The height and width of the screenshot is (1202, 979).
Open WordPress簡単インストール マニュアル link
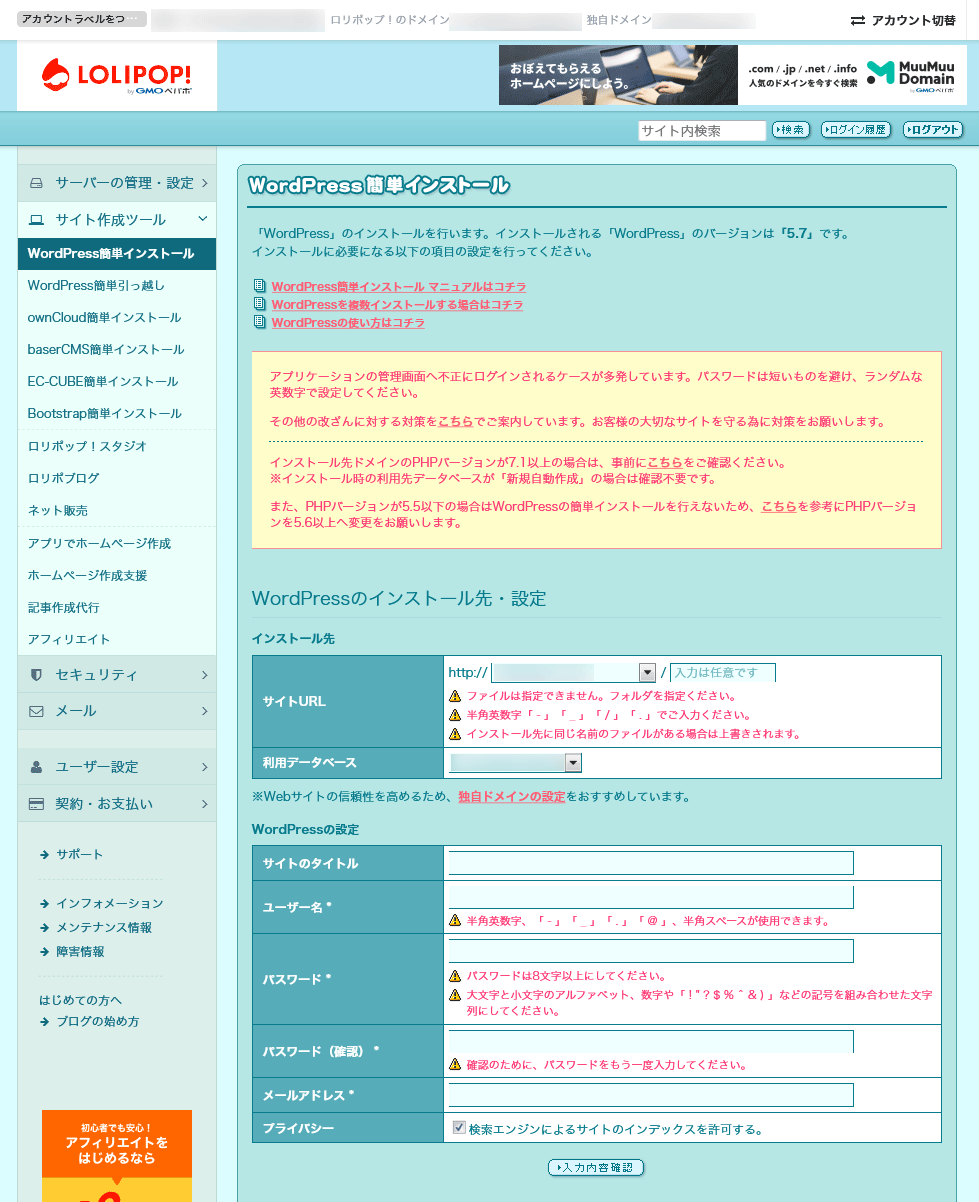398,287
